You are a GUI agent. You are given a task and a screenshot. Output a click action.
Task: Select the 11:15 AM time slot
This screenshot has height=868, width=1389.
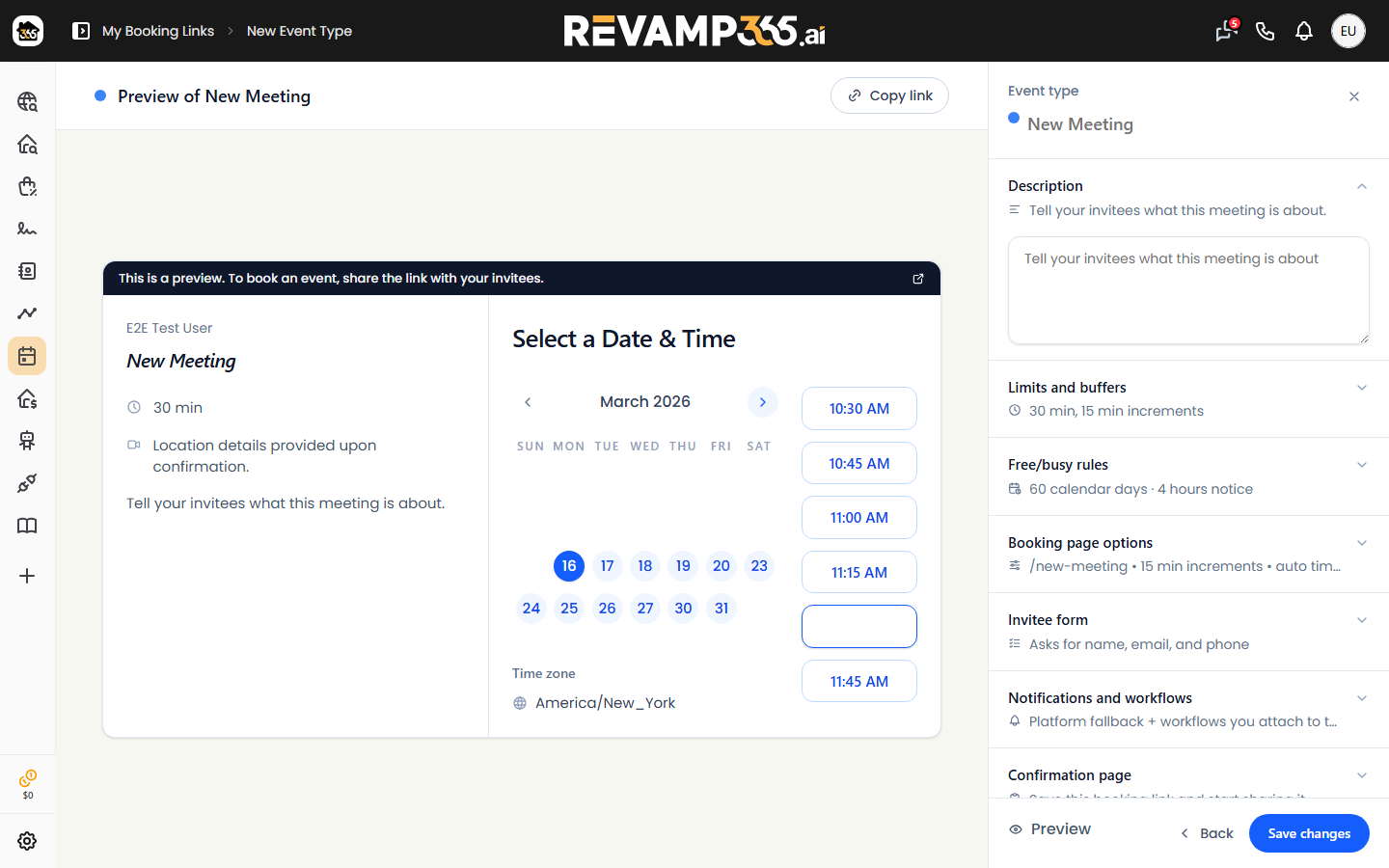click(x=859, y=572)
